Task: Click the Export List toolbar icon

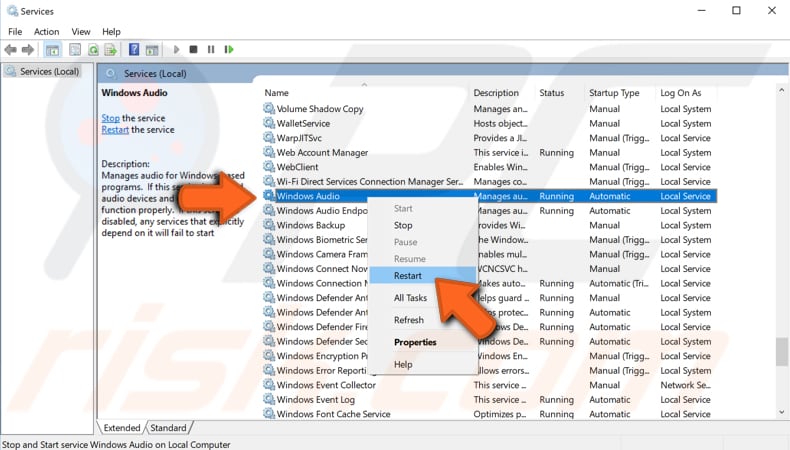Action: [111, 49]
